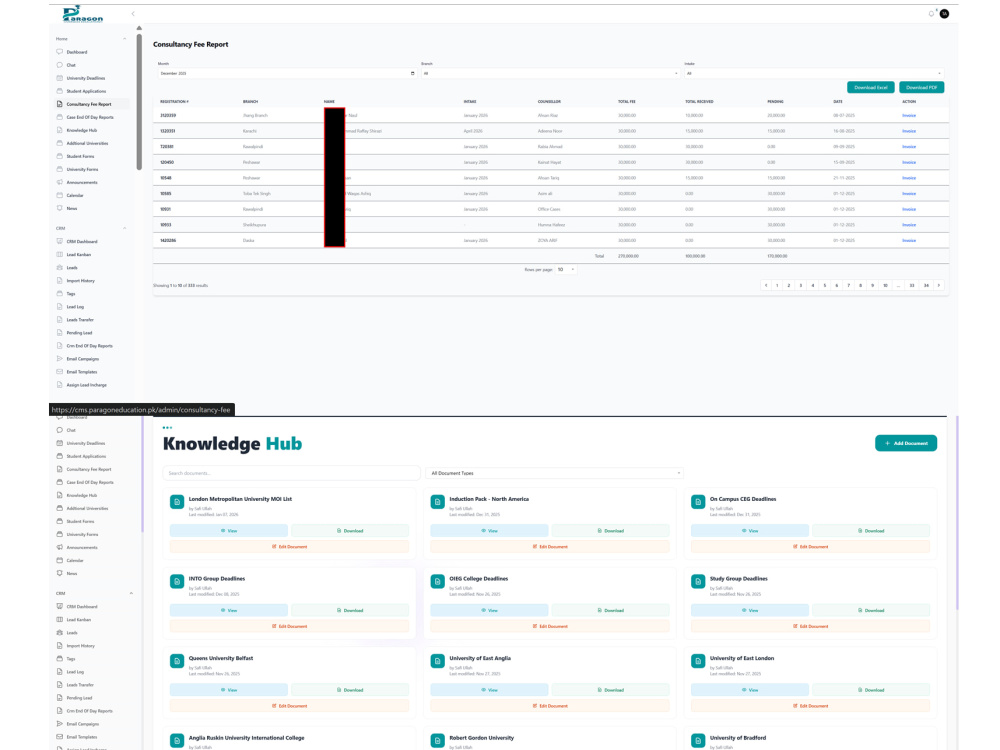The width and height of the screenshot is (1000, 750).
Task: Click counsellor name 'Adeena Noor'
Action: click(550, 131)
